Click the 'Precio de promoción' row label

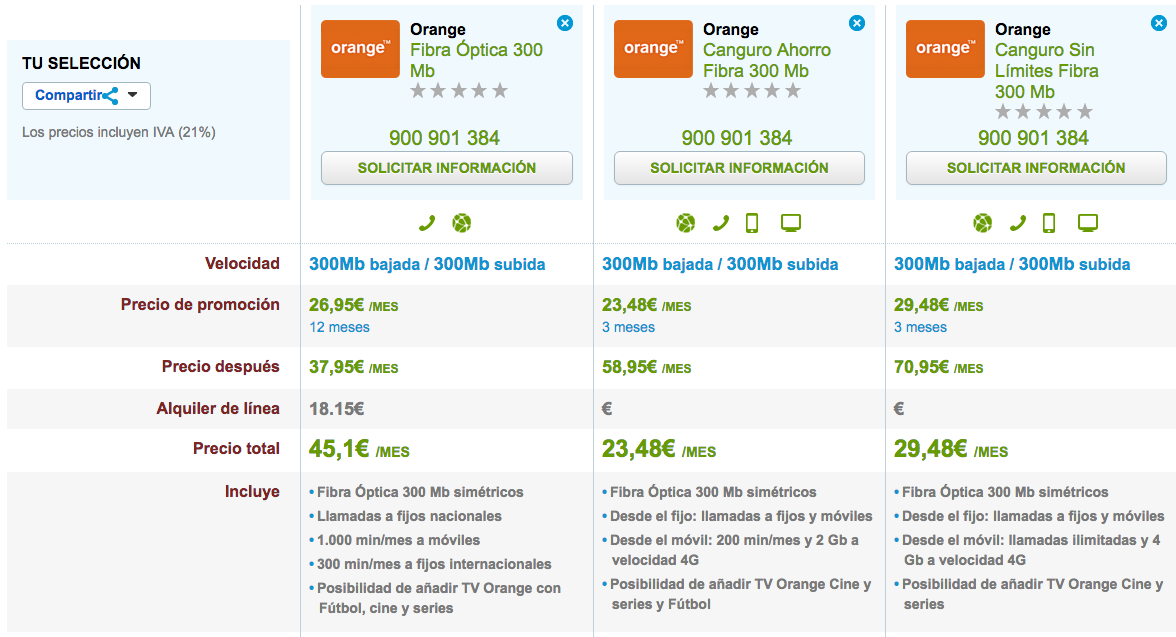200,305
